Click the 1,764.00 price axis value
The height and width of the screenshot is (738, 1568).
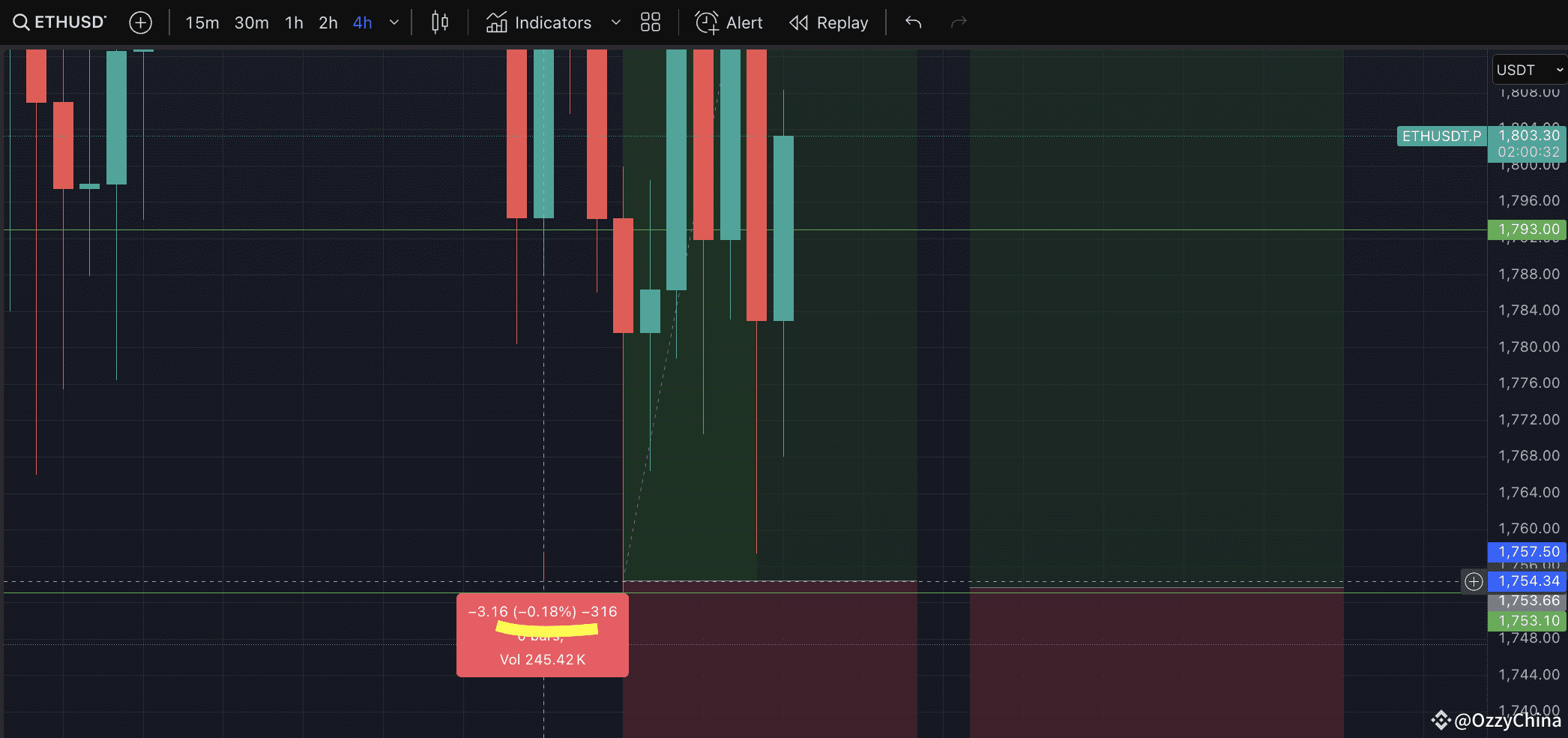(x=1528, y=493)
